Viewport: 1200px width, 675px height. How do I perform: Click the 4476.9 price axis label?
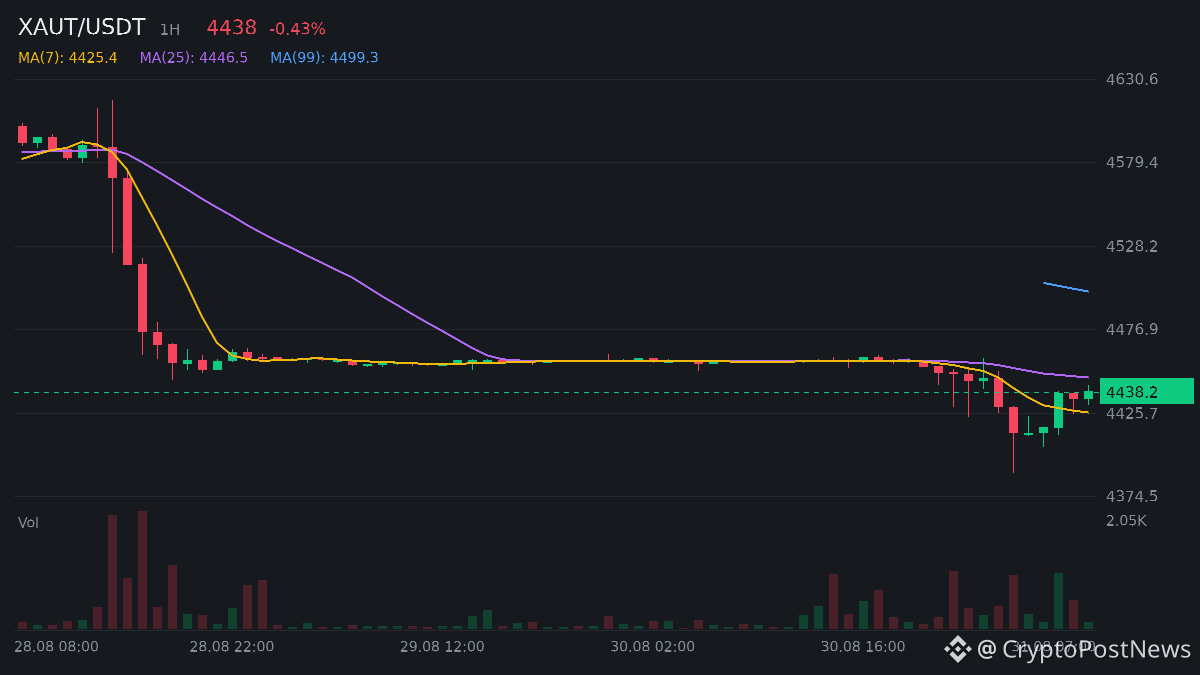[x=1132, y=330]
